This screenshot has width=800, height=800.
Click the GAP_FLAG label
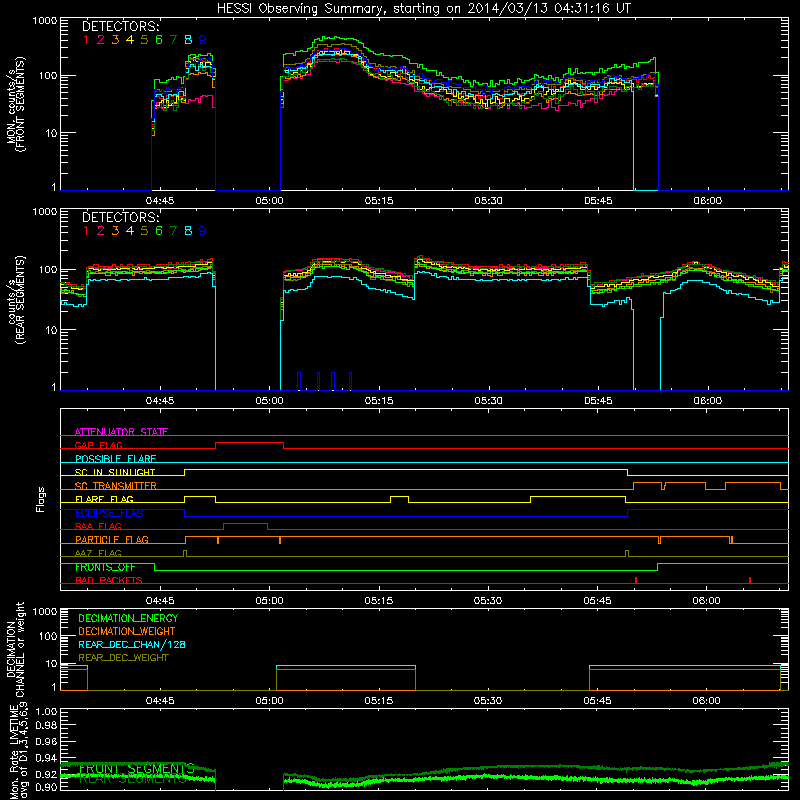(98, 445)
